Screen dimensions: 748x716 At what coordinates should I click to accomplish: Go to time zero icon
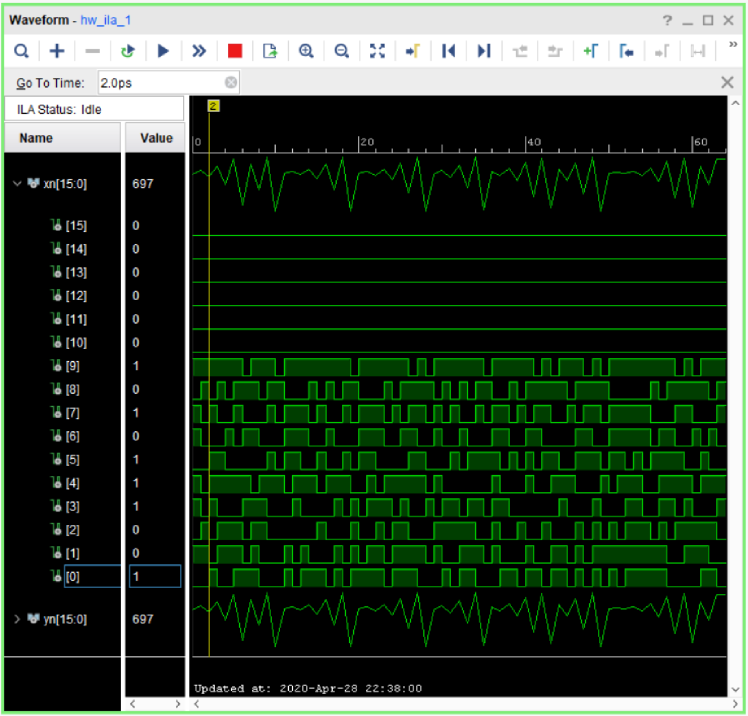click(448, 51)
